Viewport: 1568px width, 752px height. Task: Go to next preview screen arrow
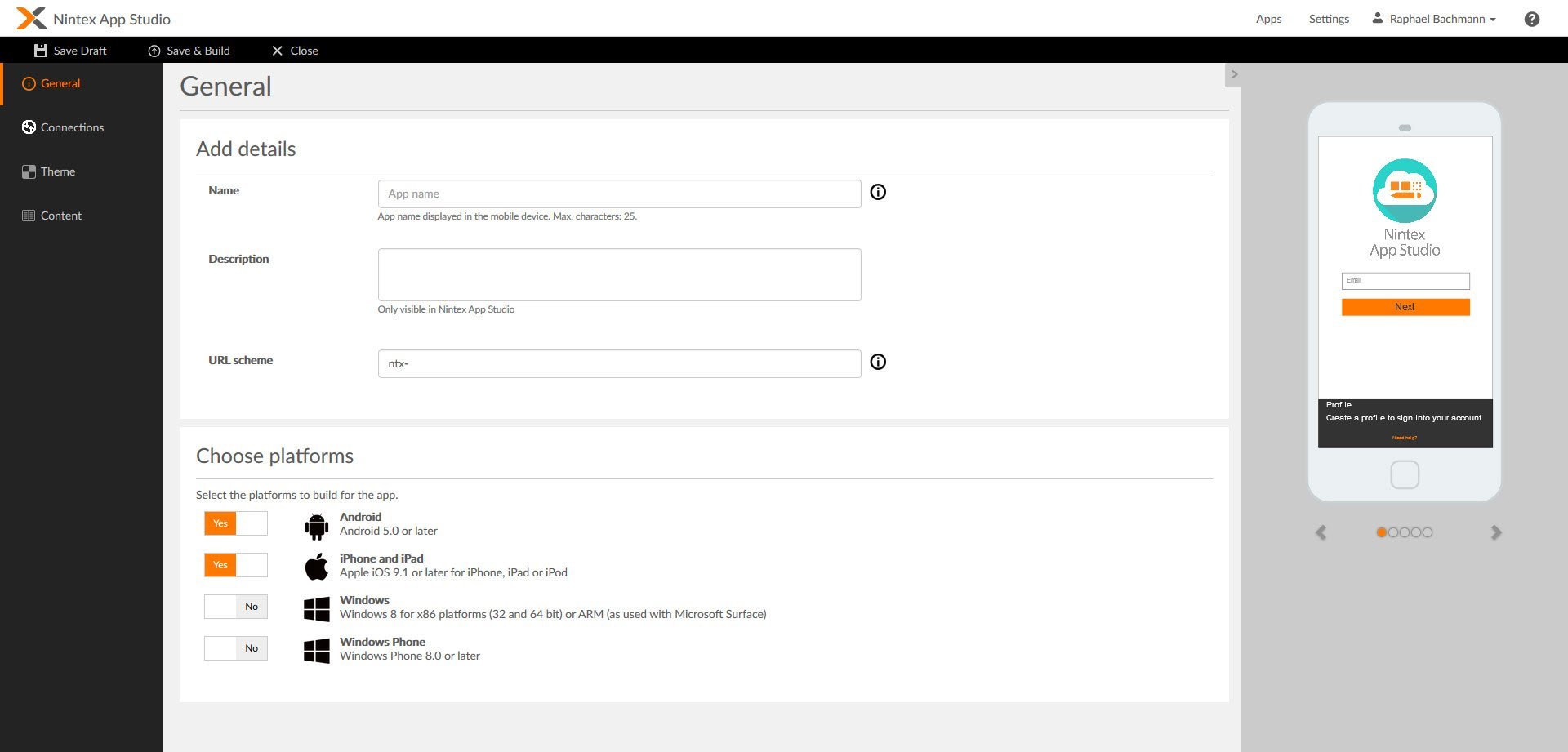1496,532
